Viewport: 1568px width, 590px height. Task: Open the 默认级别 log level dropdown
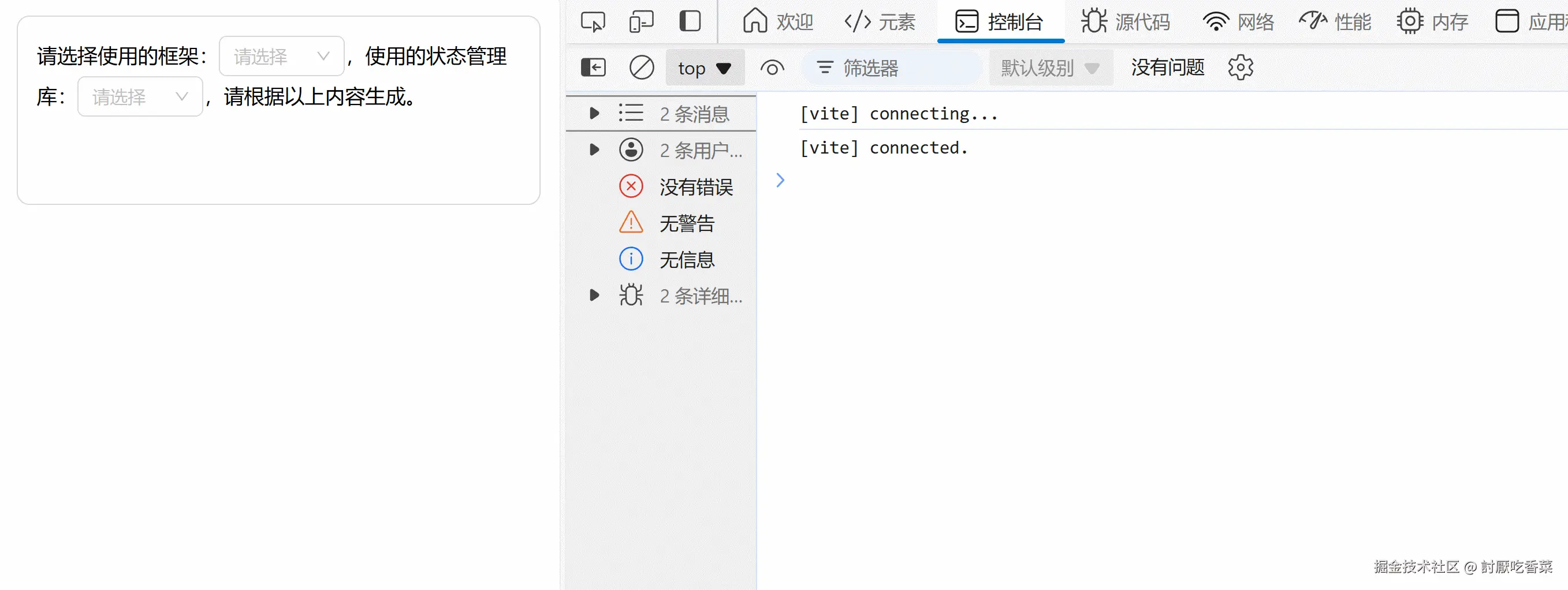(1050, 68)
